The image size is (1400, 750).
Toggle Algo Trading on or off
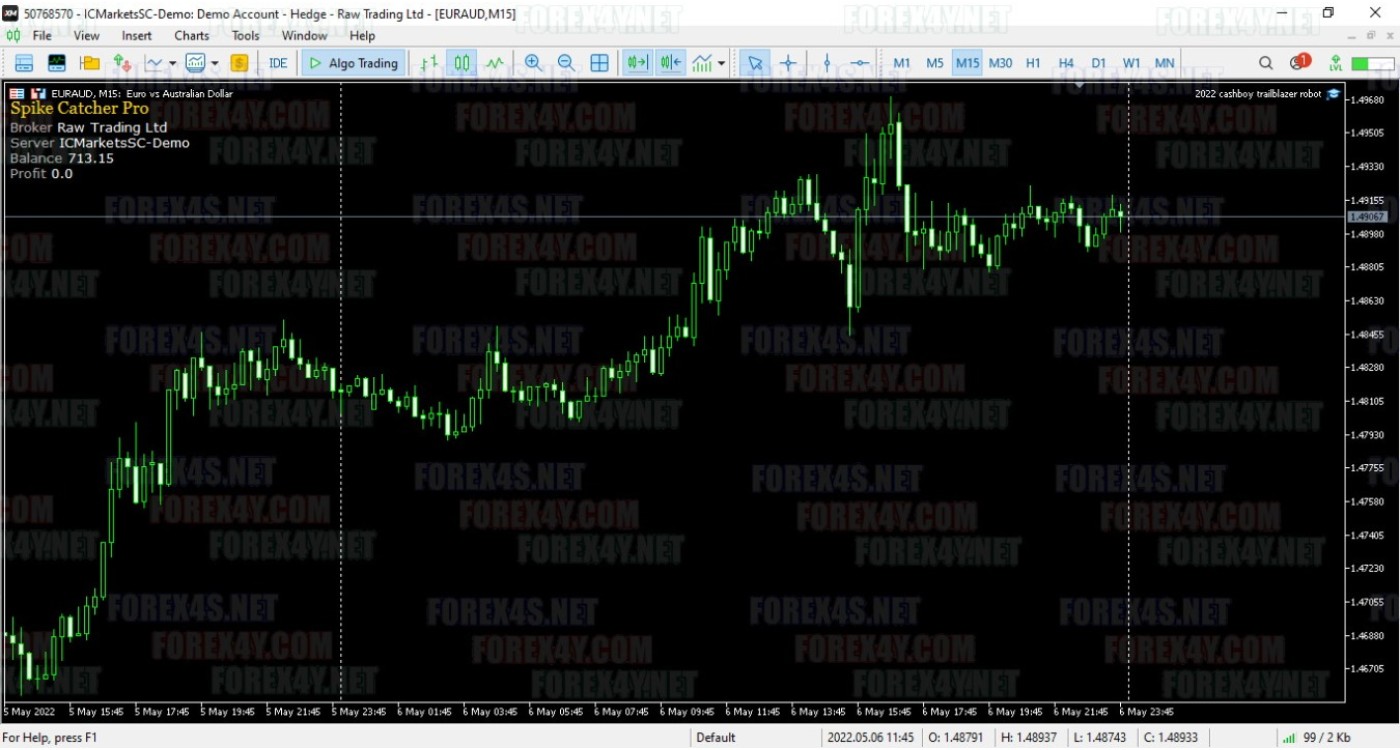click(353, 63)
